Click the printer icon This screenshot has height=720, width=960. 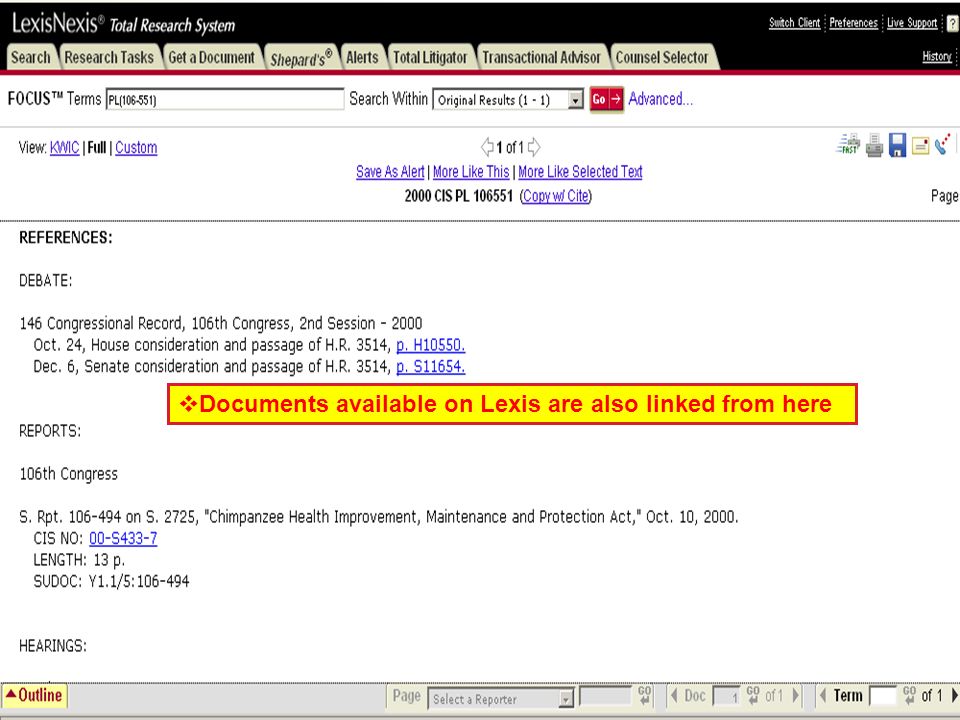click(874, 146)
